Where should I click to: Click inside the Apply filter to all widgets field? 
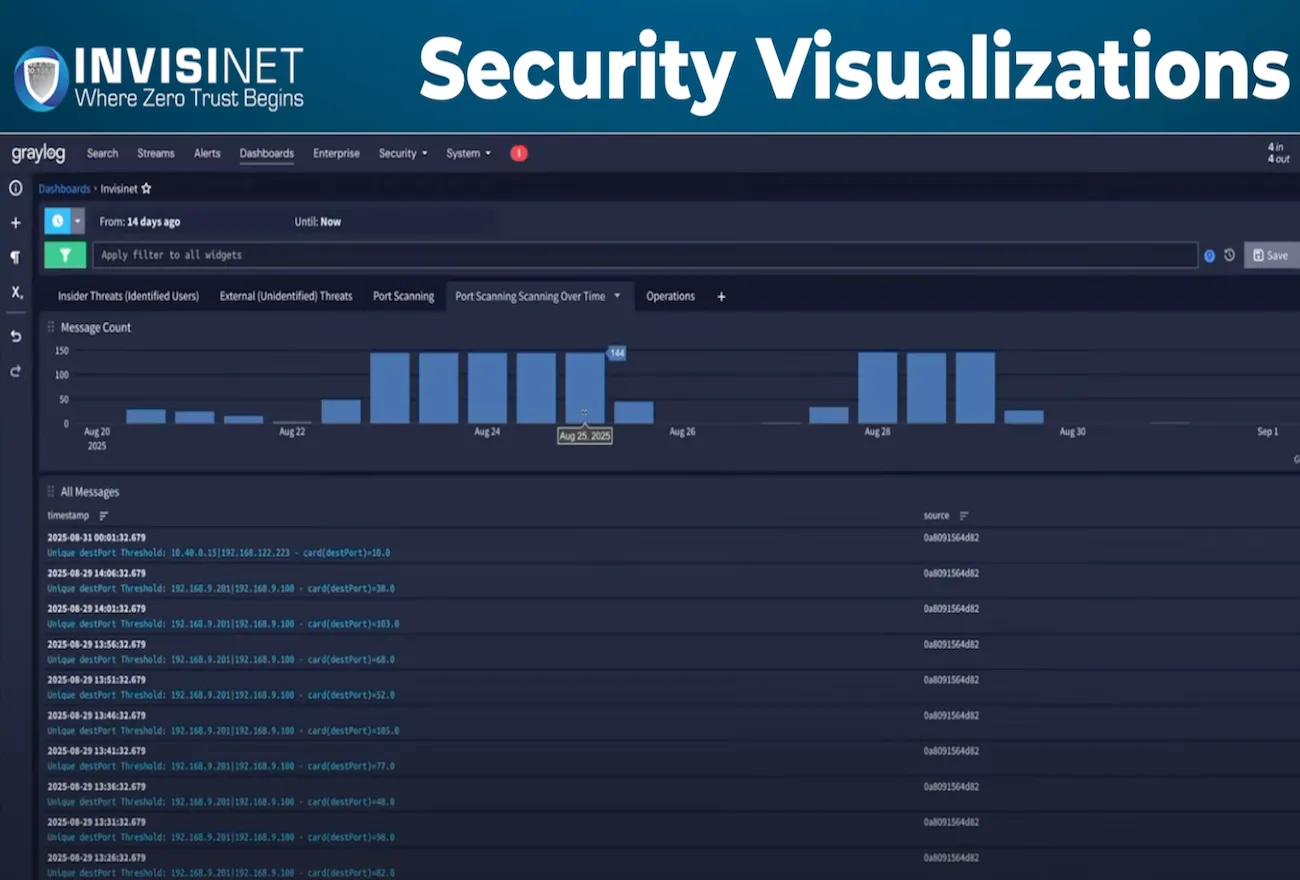point(400,255)
